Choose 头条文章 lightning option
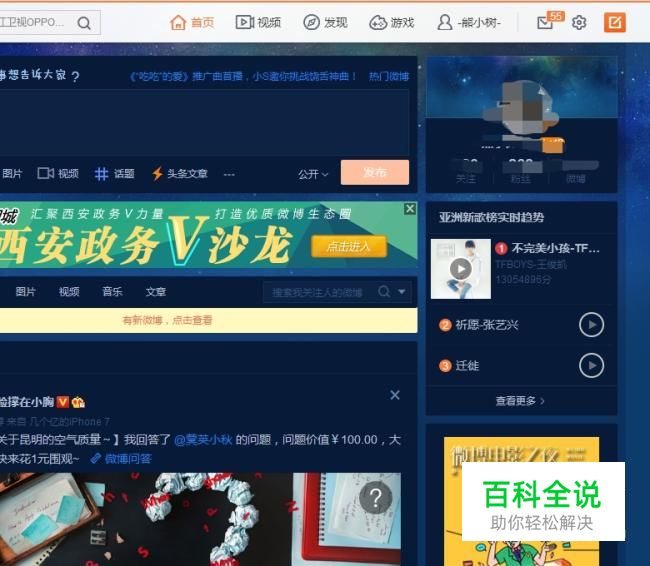The height and width of the screenshot is (566, 650). click(x=180, y=173)
